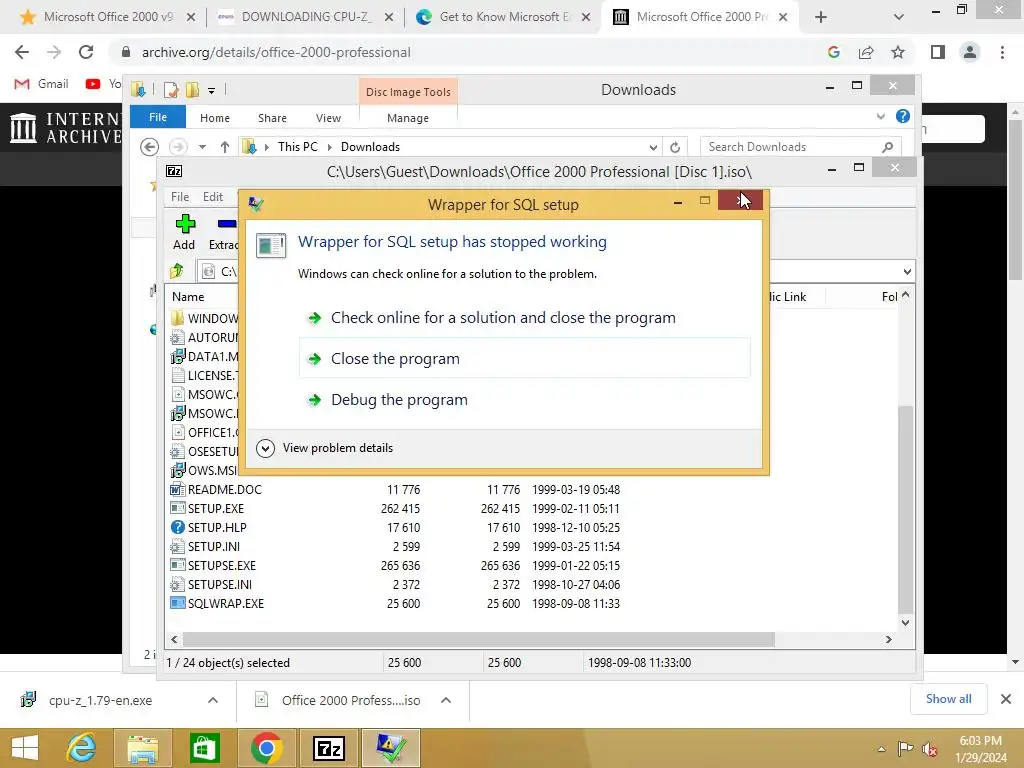This screenshot has height=768, width=1024.
Task: Open Chrome tab search chevron
Action: [x=899, y=17]
